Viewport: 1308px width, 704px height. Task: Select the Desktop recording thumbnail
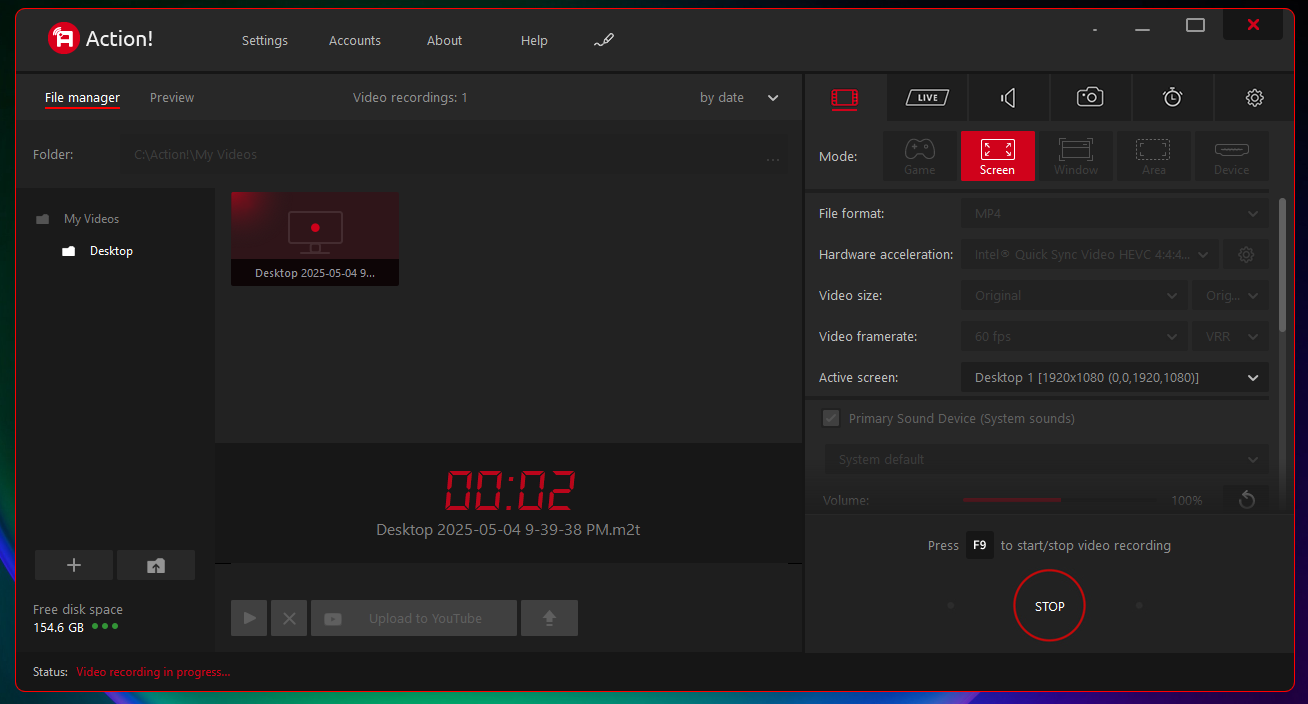coord(315,238)
